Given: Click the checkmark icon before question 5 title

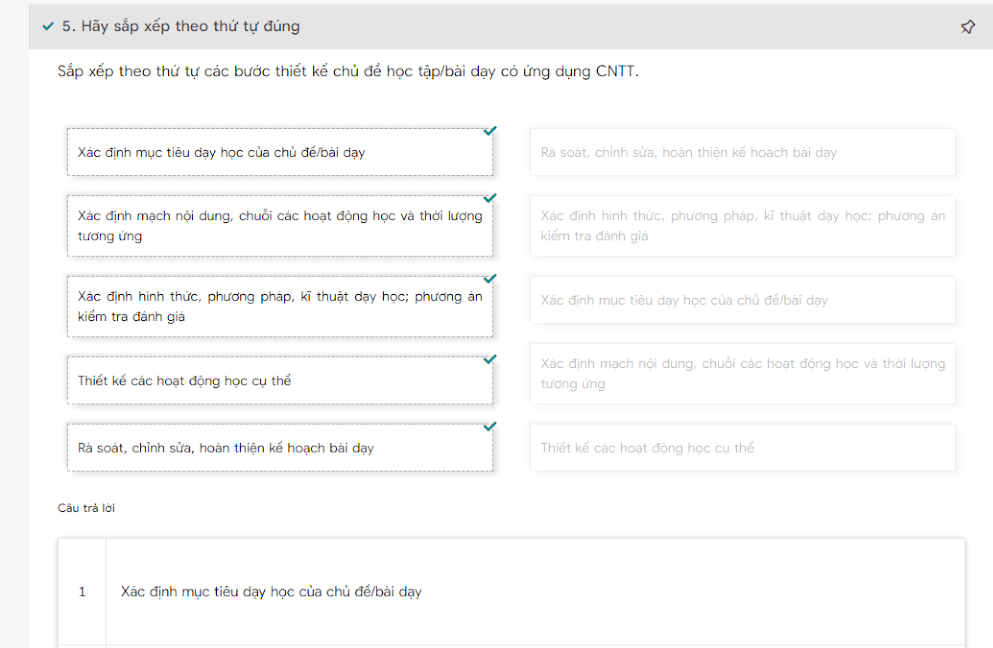Looking at the screenshot, I should coord(48,27).
